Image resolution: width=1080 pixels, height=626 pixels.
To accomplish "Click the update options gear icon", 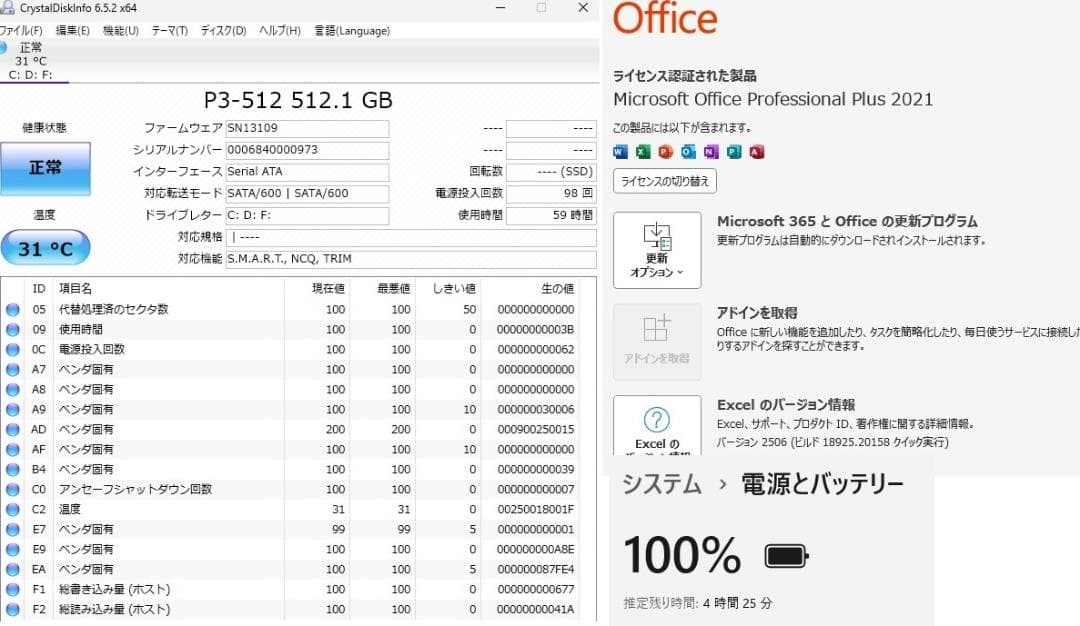I will tap(655, 240).
